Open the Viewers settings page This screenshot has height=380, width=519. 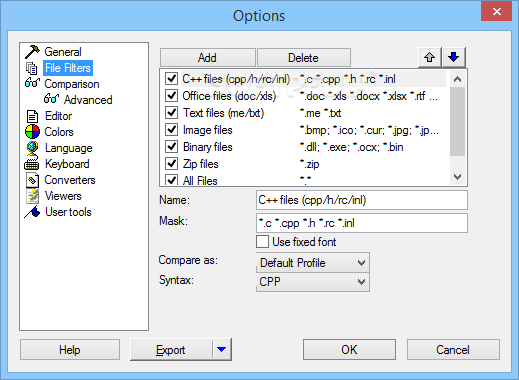[63, 196]
